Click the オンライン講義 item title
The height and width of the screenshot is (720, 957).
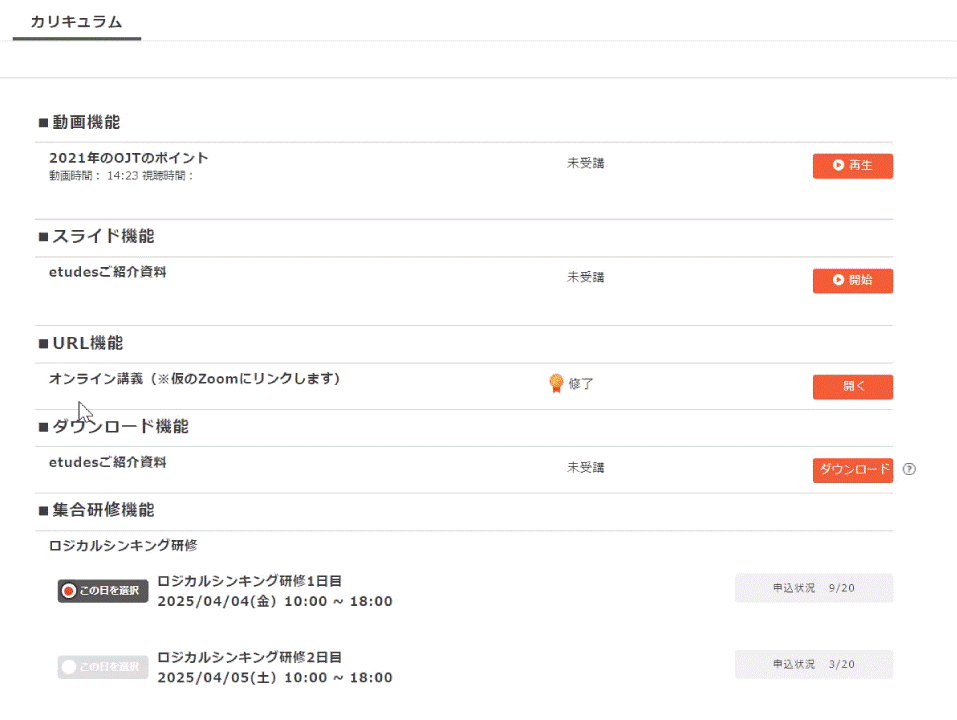(195, 379)
